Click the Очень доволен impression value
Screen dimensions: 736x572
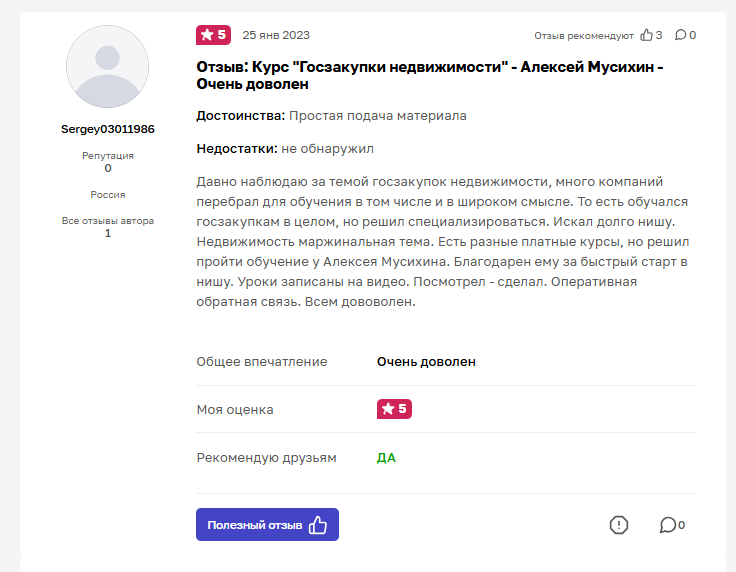(426, 362)
